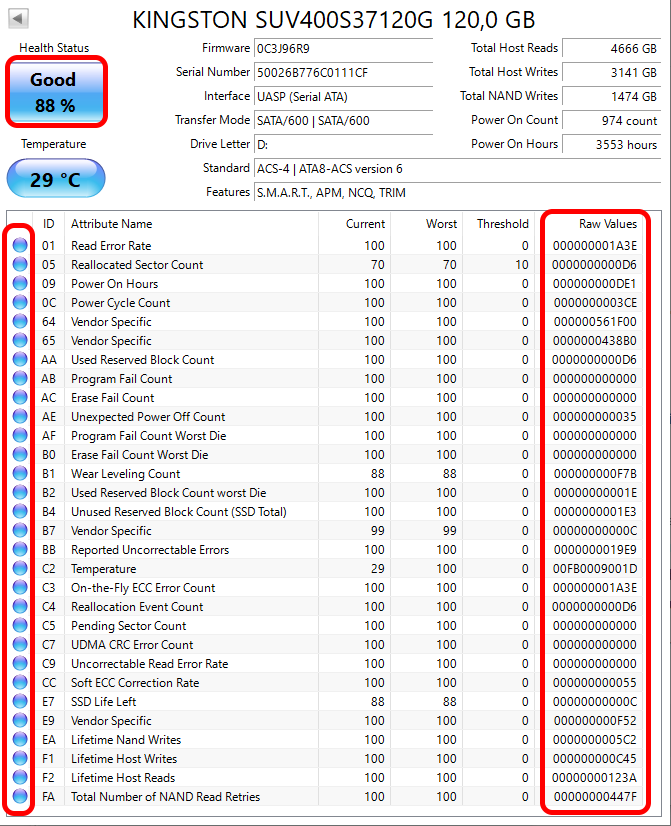
Task: Select the Interface field UASP (Serial ATA)
Action: pyautogui.click(x=343, y=96)
